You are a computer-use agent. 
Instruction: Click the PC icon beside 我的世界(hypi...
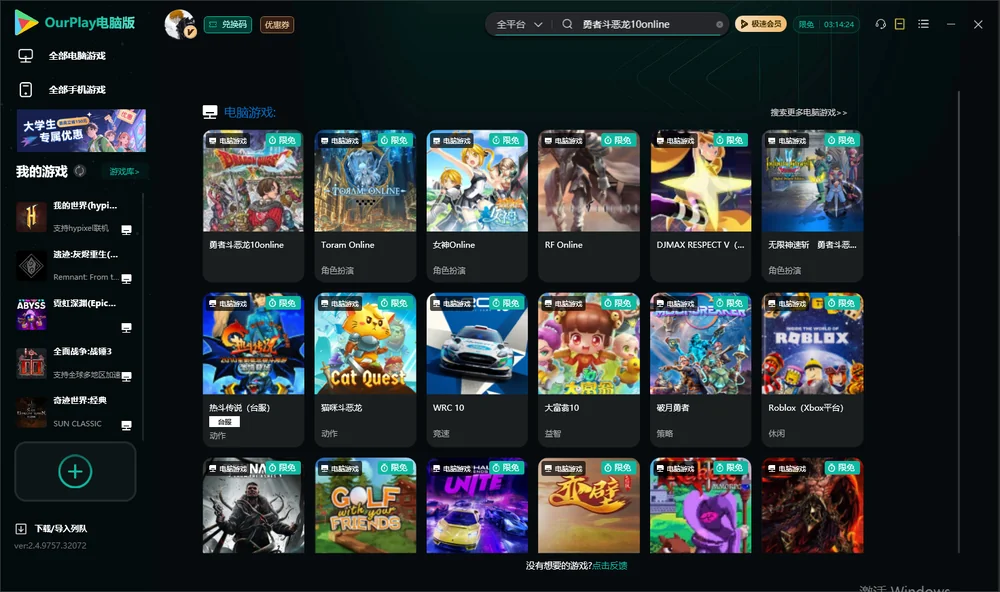(x=126, y=230)
